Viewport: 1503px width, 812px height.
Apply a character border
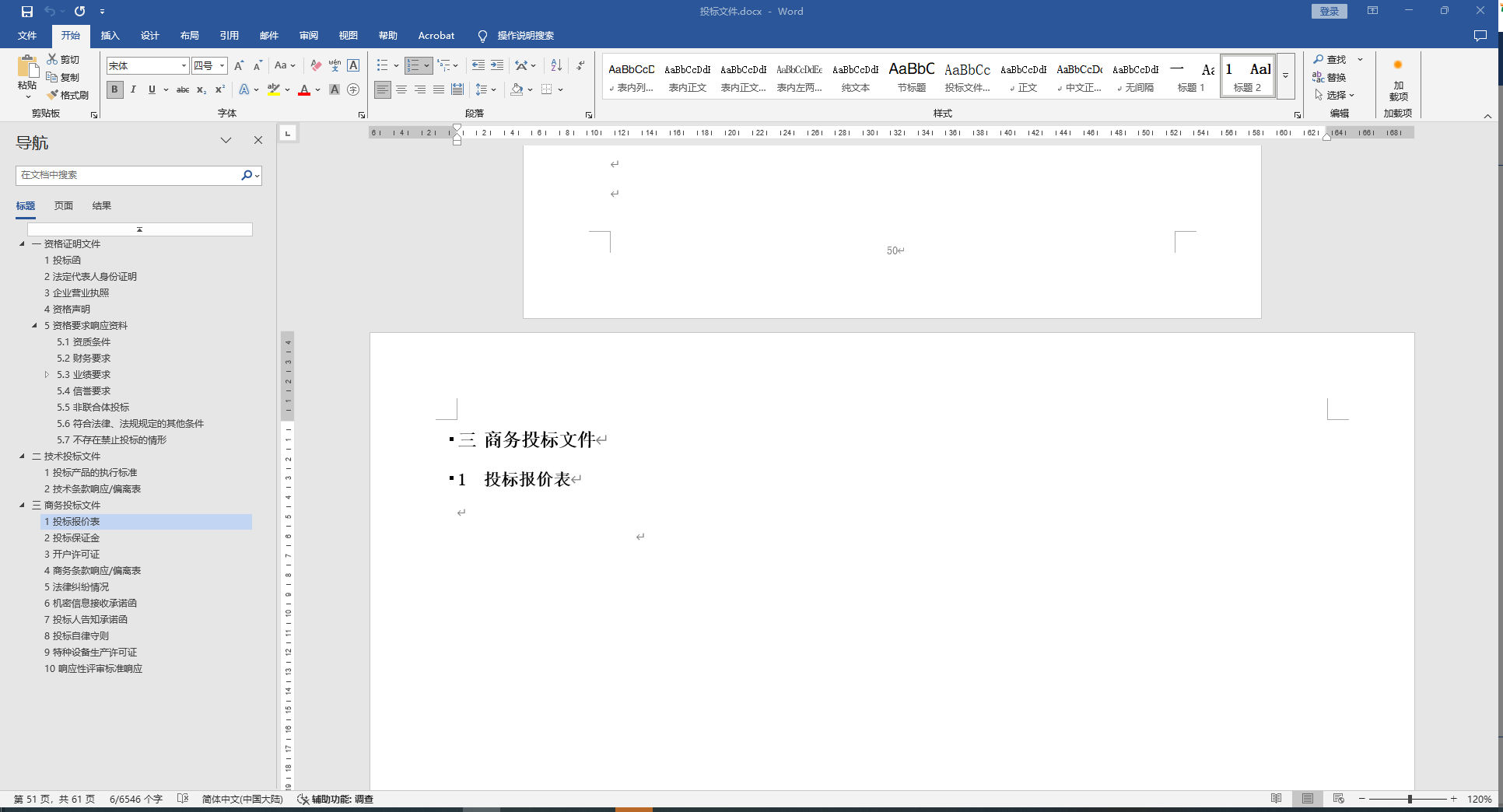pyautogui.click(x=353, y=66)
